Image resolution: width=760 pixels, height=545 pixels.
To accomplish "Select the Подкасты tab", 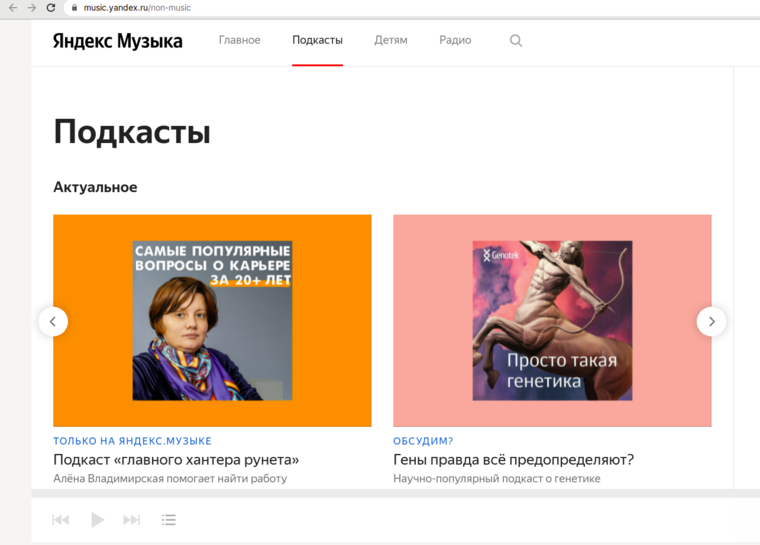I will coord(317,40).
